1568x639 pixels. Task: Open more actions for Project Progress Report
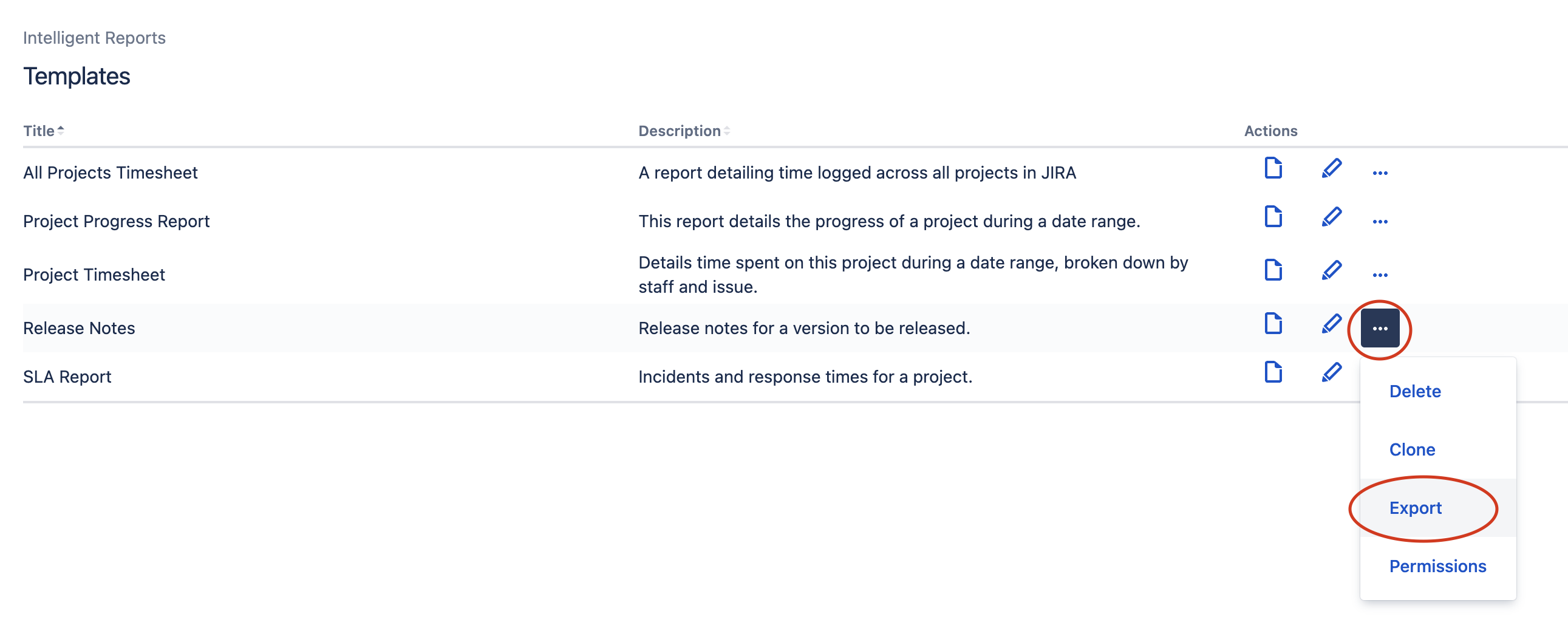coord(1380,222)
